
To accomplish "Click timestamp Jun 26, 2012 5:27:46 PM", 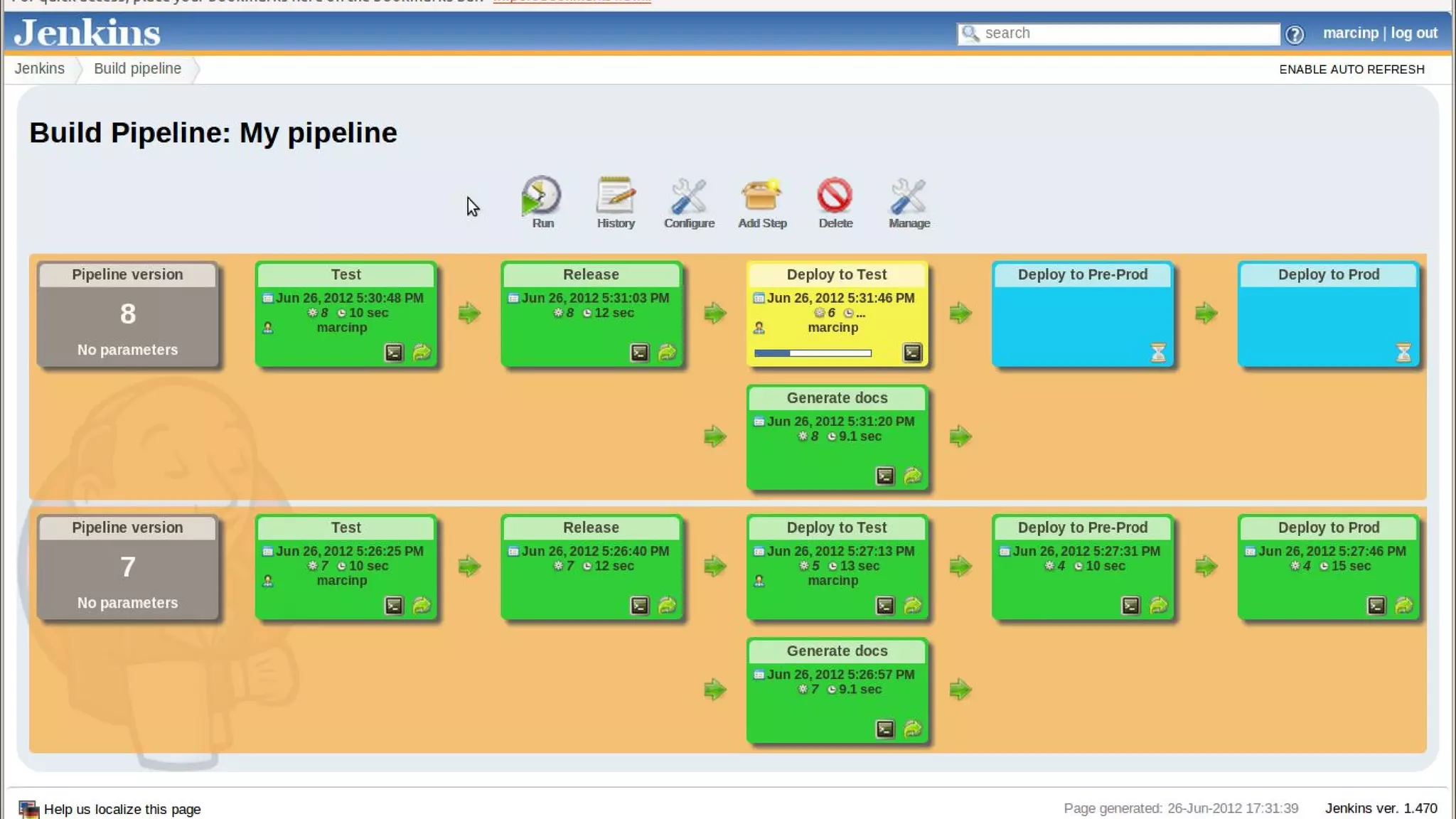I will 1332,551.
